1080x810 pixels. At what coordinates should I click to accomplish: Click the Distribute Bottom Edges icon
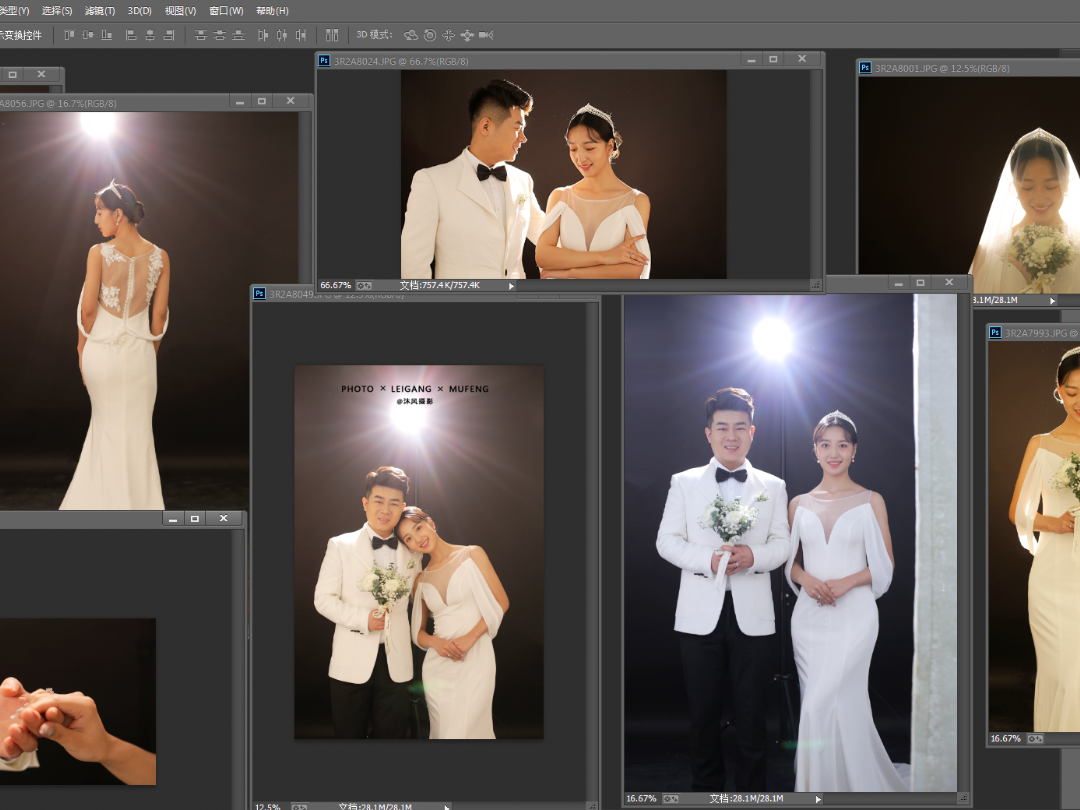click(x=238, y=35)
